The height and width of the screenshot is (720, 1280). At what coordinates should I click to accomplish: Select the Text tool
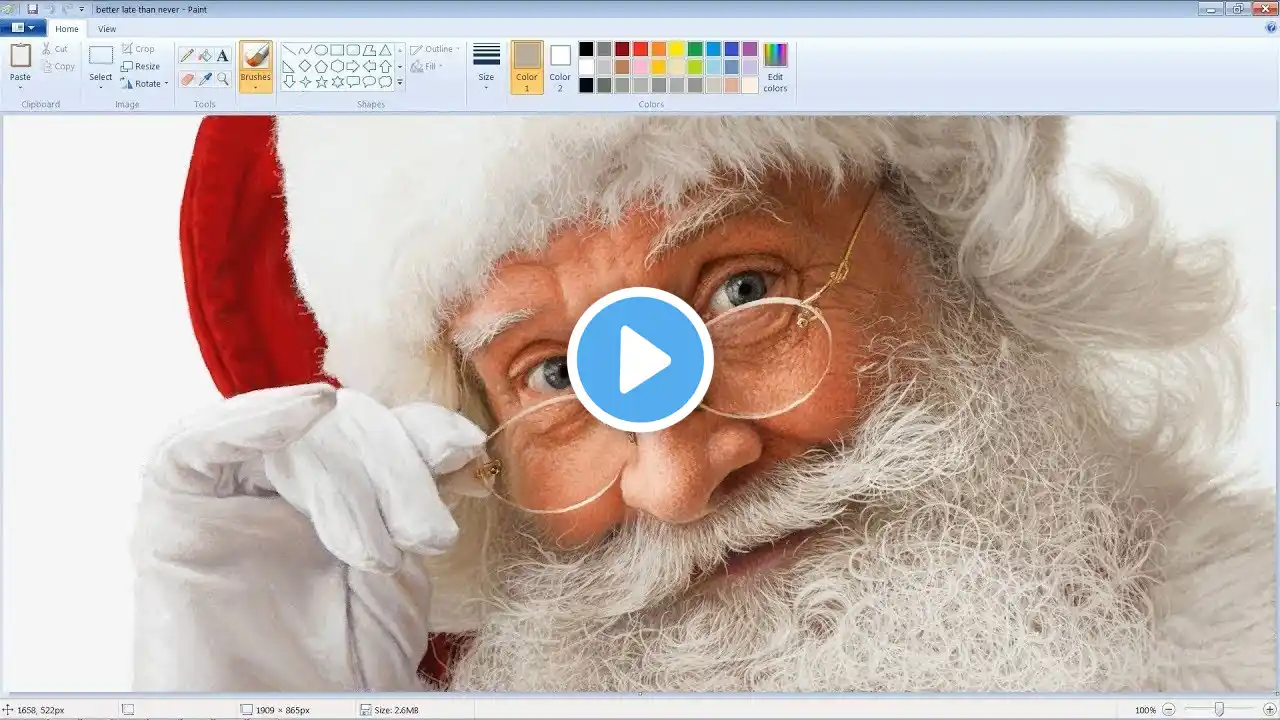pos(223,56)
